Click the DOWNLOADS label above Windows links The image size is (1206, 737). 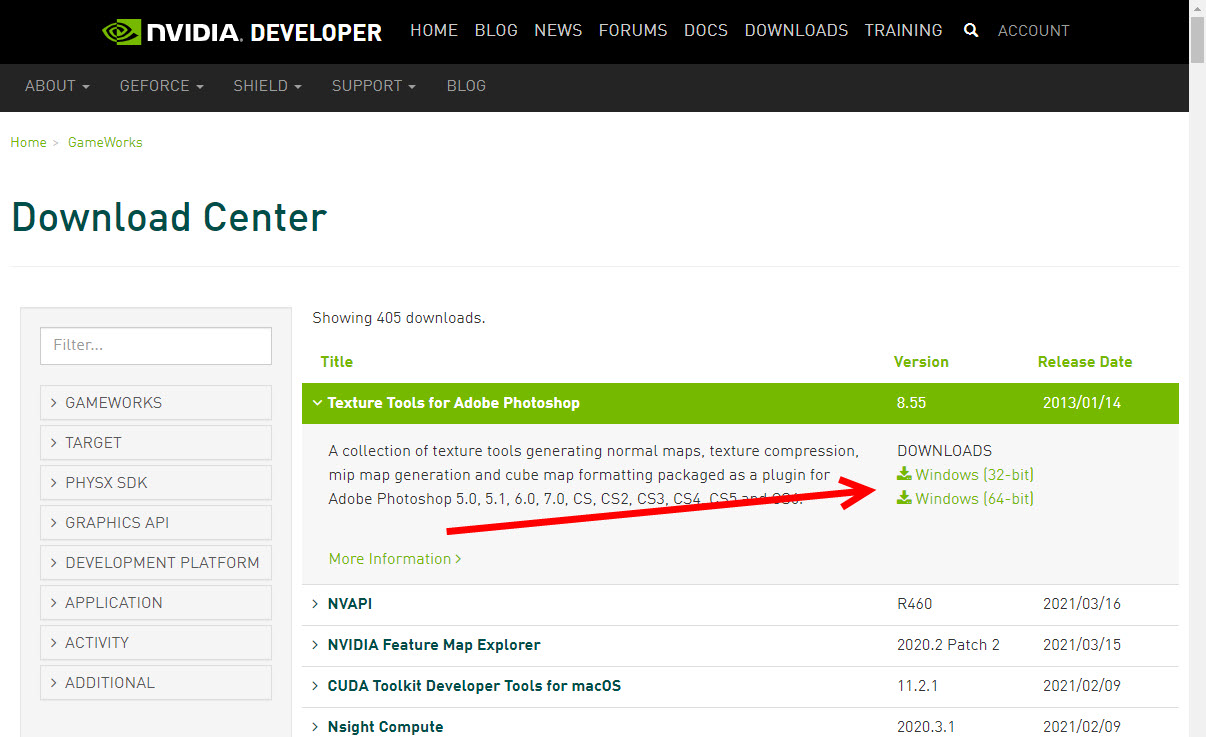944,451
